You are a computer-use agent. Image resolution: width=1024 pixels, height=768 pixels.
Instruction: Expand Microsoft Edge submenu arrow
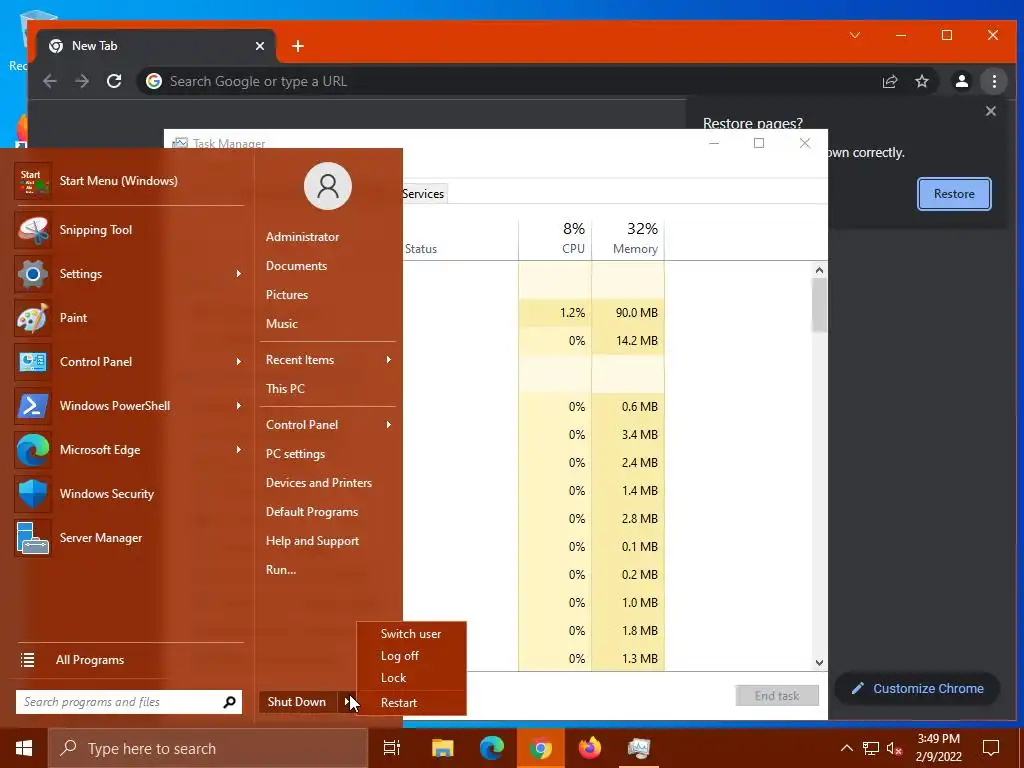(238, 449)
